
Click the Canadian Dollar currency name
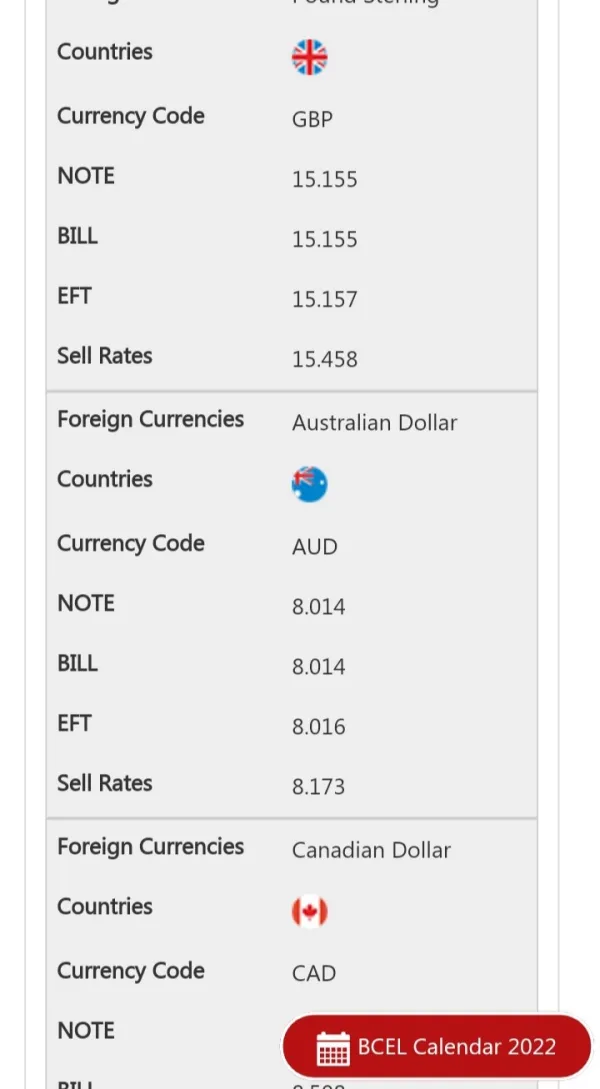point(371,850)
